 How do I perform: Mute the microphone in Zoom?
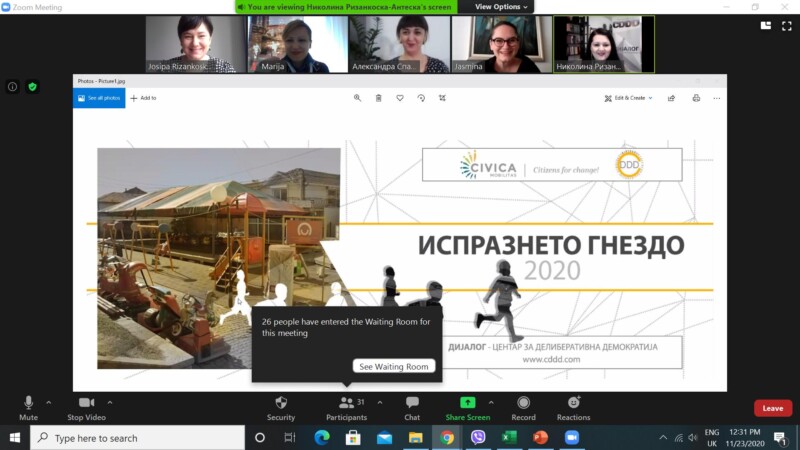28,406
